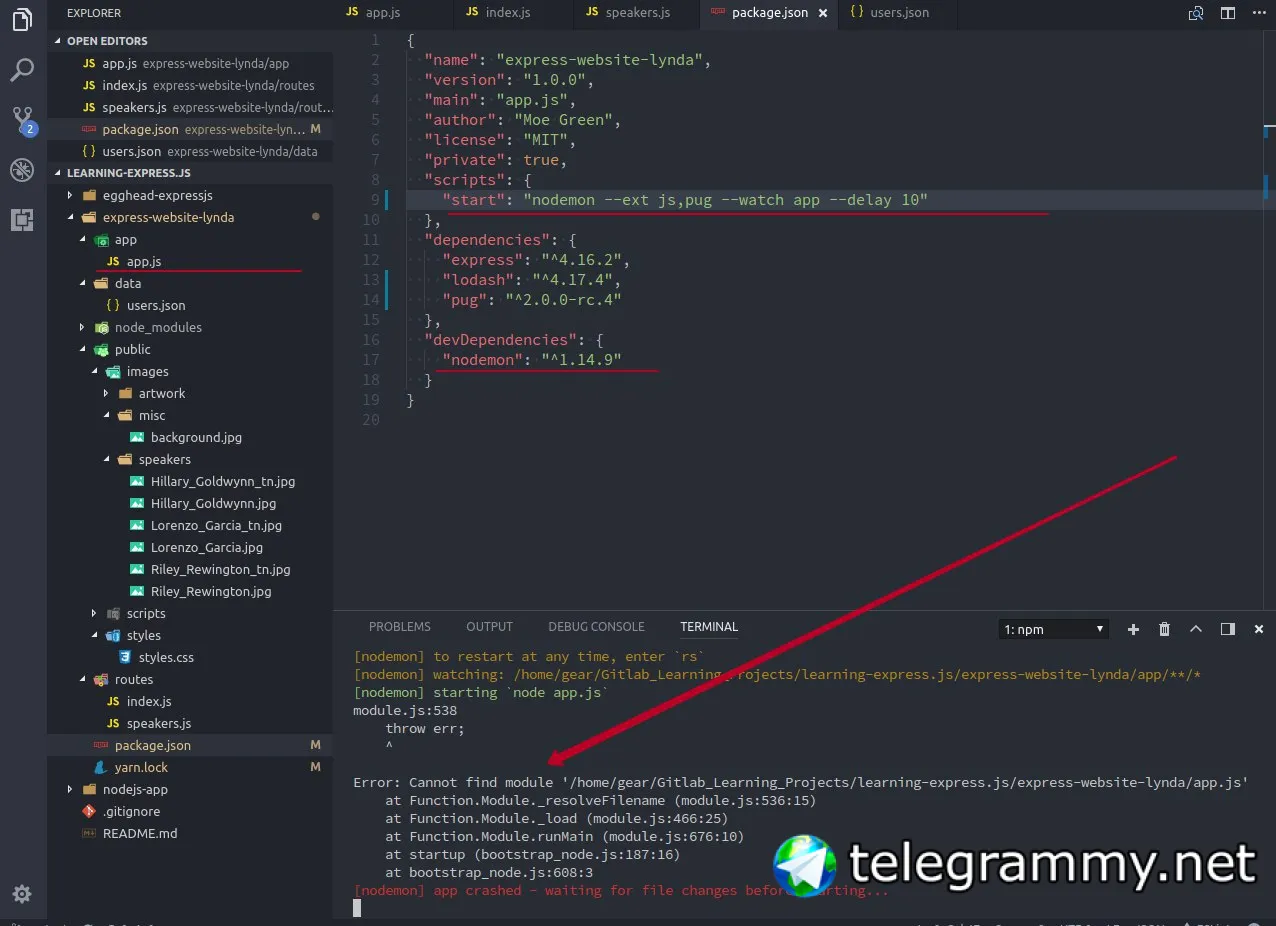Close the package.json editor tab

(x=823, y=13)
